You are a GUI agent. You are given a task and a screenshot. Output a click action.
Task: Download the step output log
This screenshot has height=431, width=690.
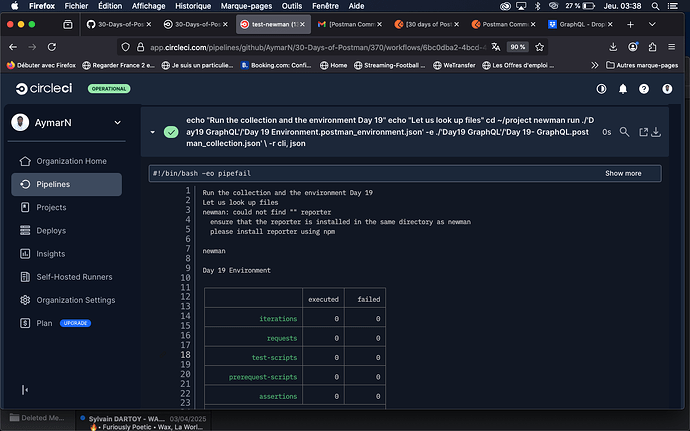[656, 132]
